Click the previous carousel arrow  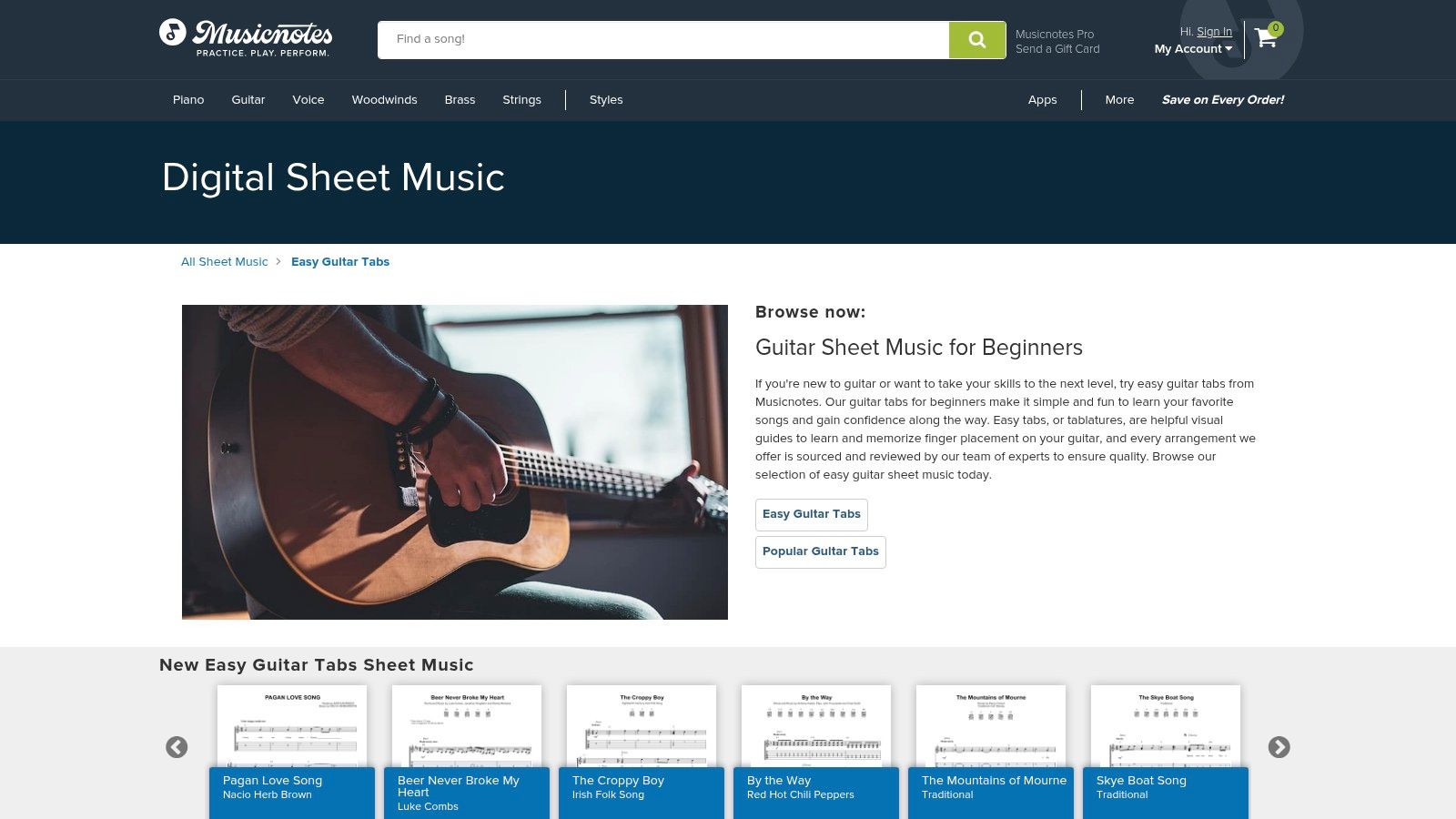[x=177, y=746]
